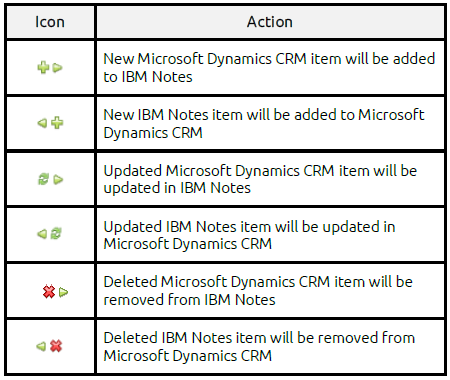Click the green plus icon with right arrow
This screenshot has width=450, height=380.
pyautogui.click(x=50, y=68)
